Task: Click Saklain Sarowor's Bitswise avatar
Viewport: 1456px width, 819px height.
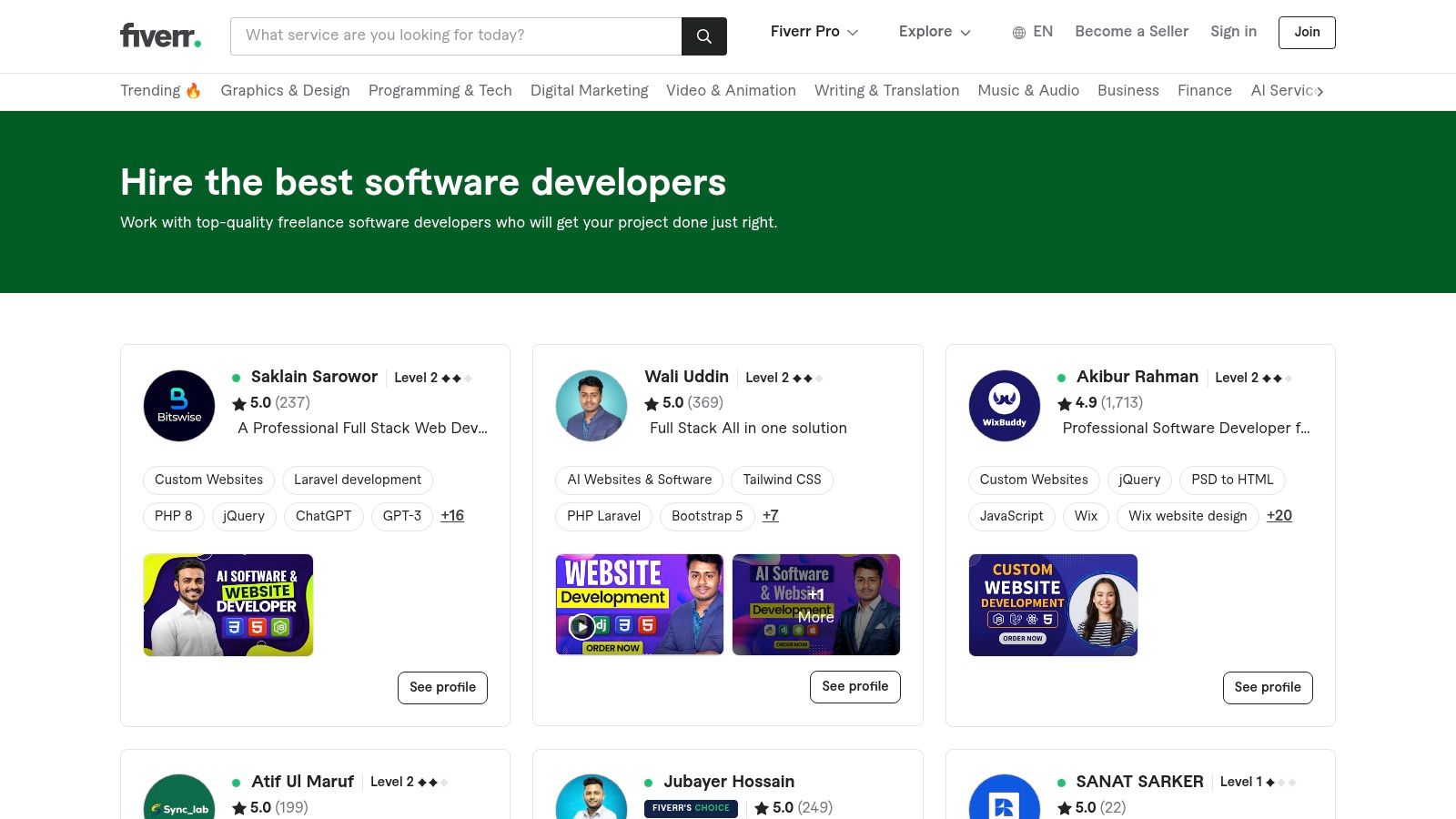Action: click(178, 406)
